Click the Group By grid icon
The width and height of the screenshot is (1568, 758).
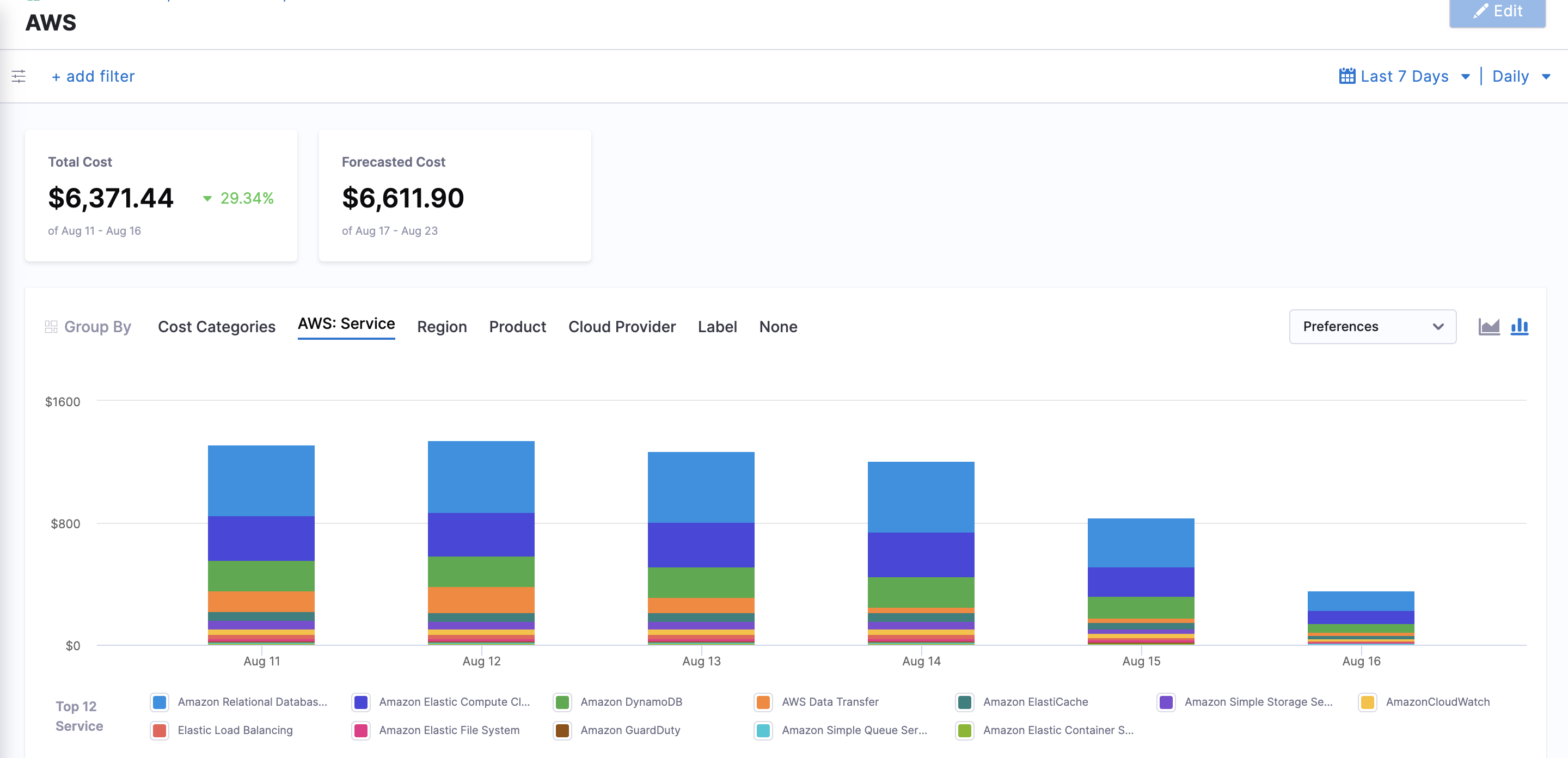pos(51,327)
